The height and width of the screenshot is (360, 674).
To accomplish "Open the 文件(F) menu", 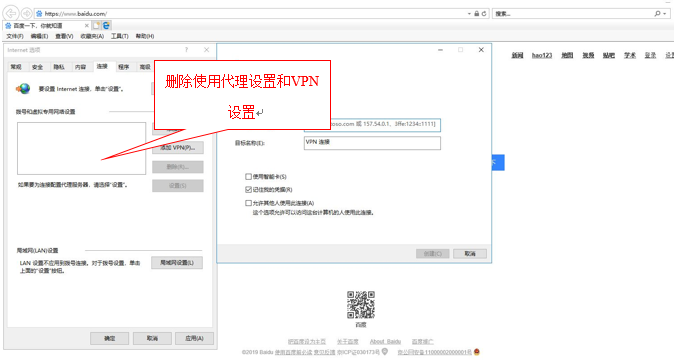I will 15,36.
